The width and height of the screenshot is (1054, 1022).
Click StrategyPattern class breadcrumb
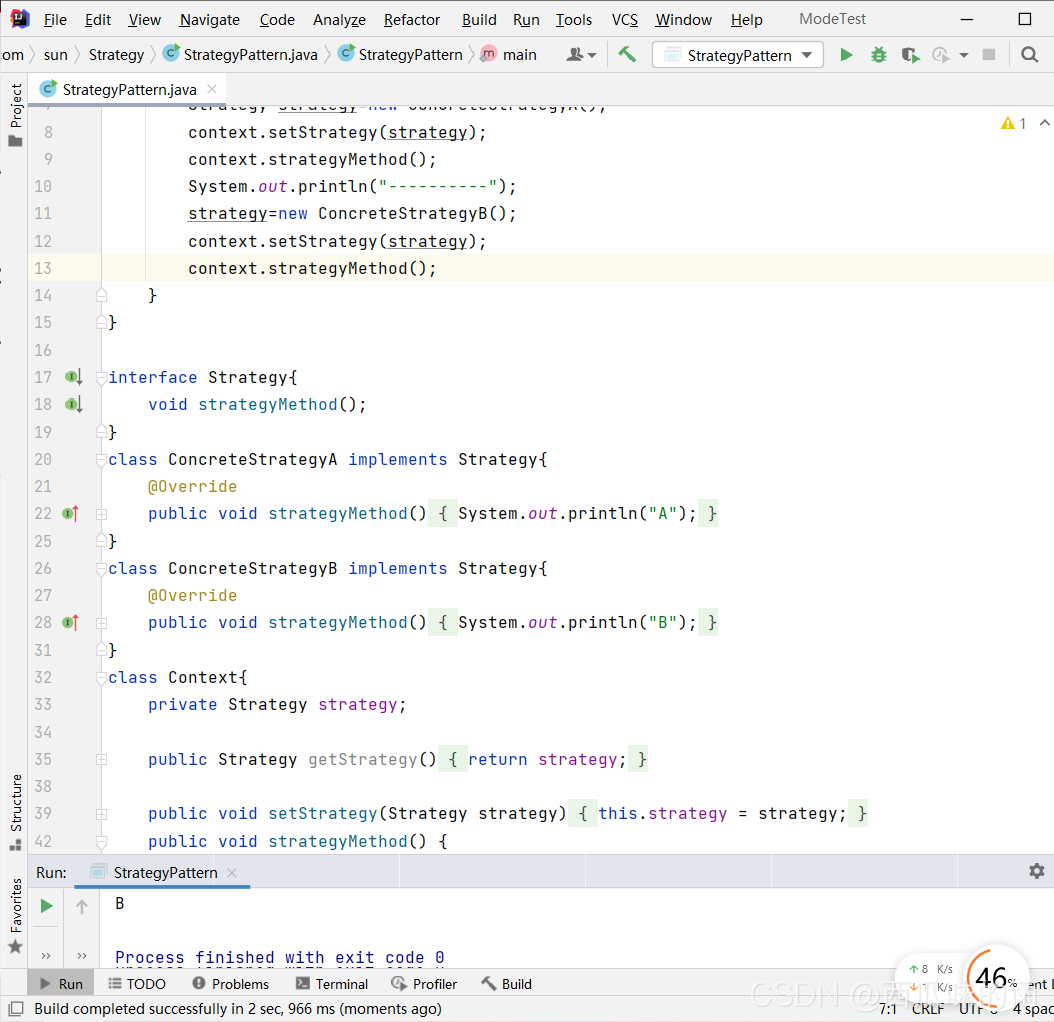401,54
